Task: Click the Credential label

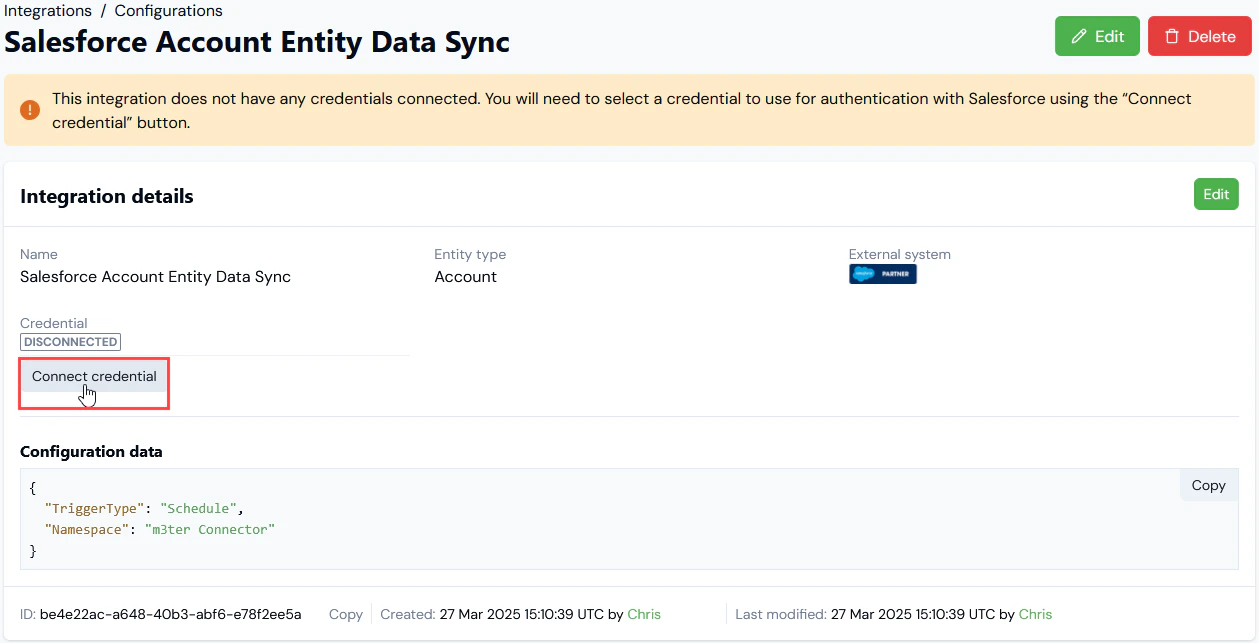Action: tap(54, 323)
